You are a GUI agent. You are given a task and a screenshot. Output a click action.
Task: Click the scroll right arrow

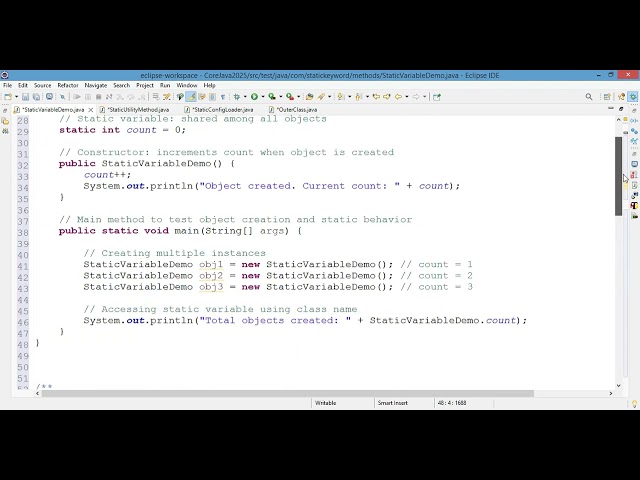(x=611, y=393)
